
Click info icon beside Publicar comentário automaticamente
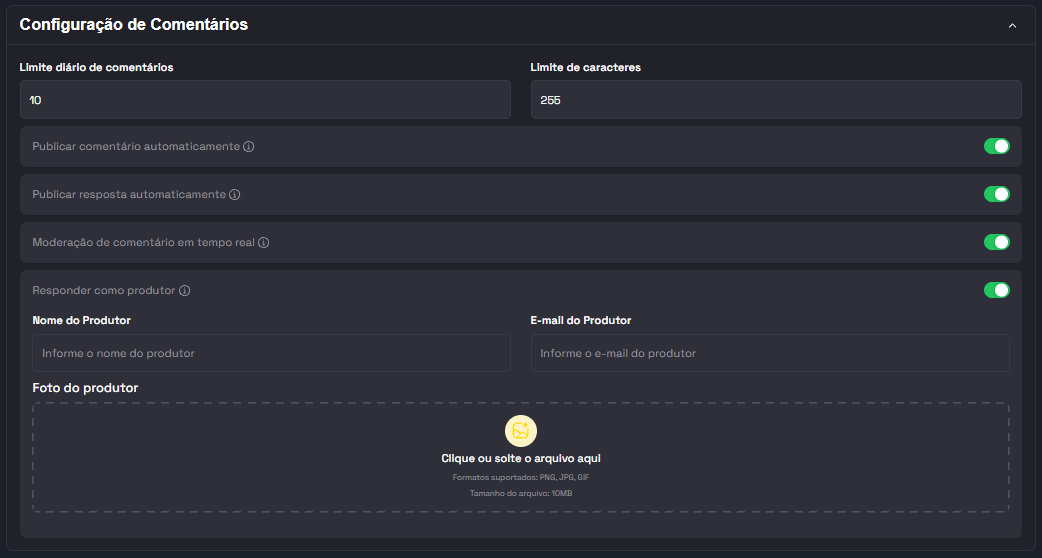(249, 147)
